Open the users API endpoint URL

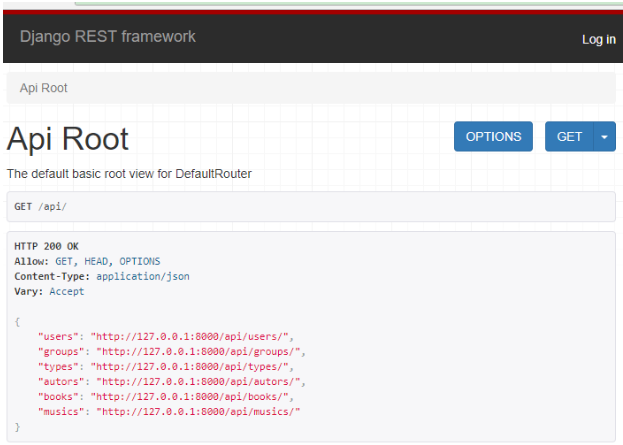189,337
